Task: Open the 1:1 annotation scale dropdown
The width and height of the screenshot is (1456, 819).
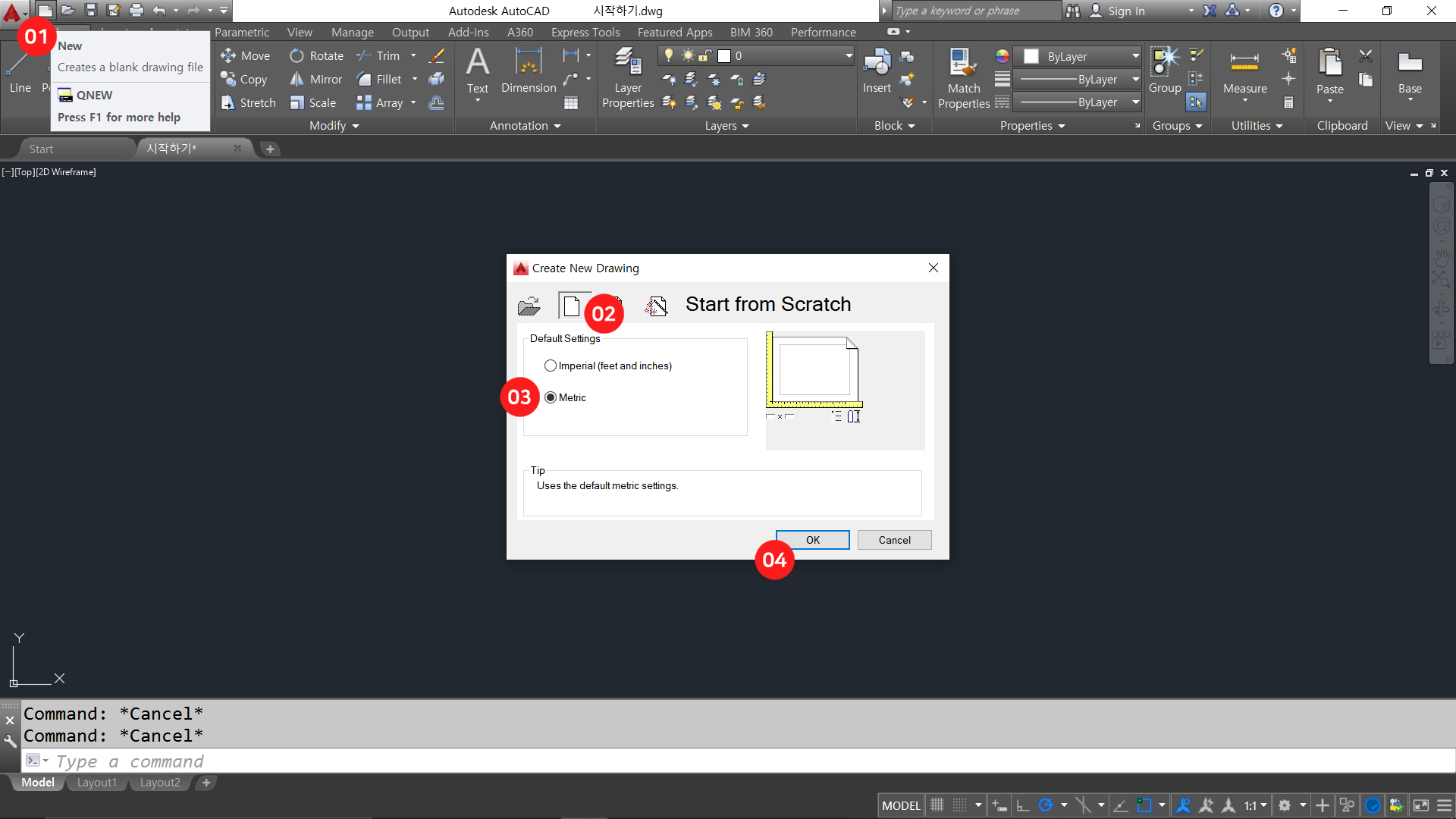Action: 1256,805
